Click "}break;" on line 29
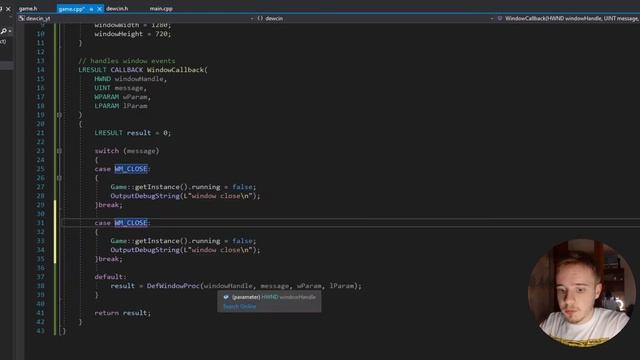 [x=109, y=205]
